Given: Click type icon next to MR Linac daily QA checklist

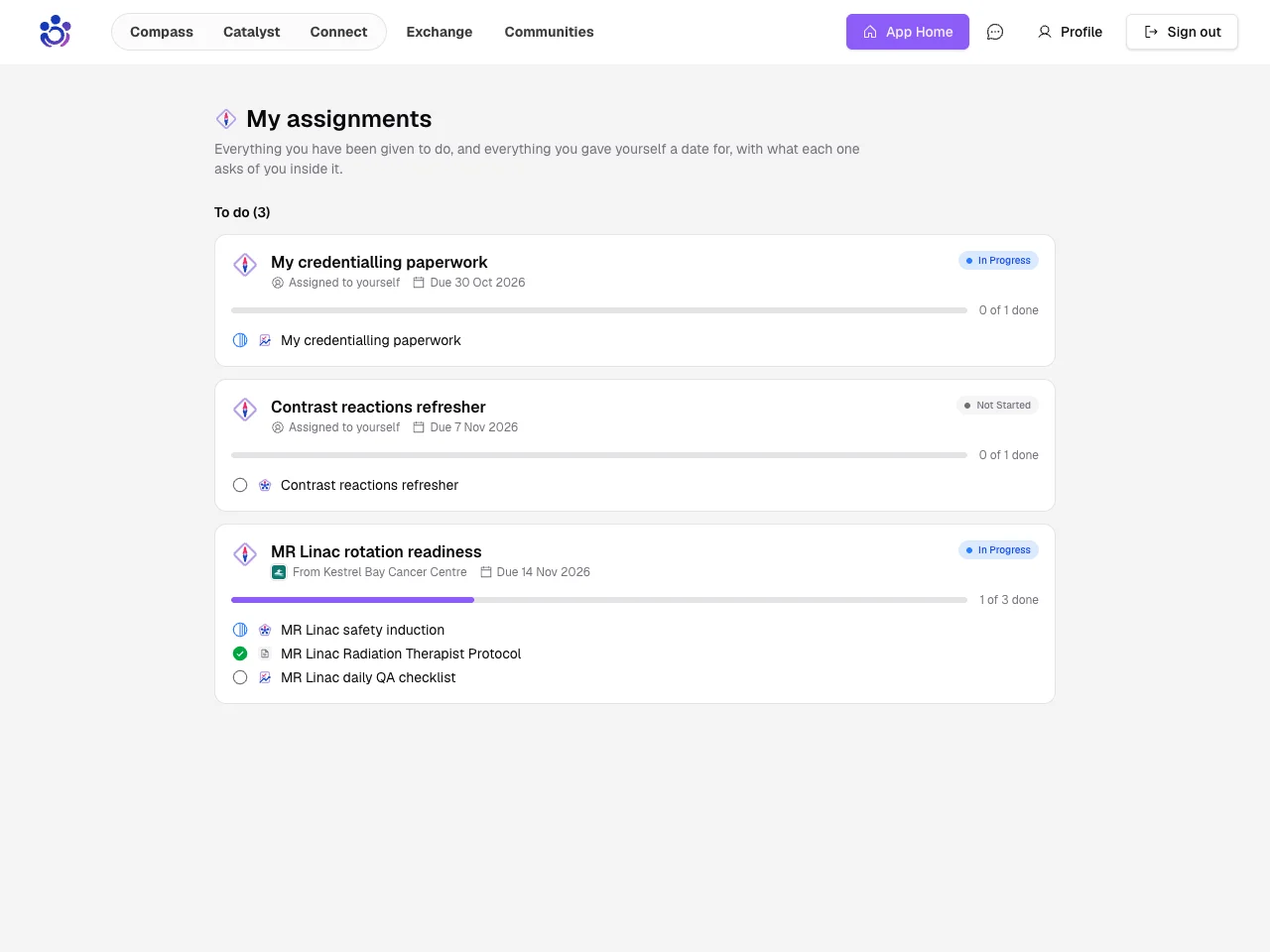Looking at the screenshot, I should click(x=265, y=677).
